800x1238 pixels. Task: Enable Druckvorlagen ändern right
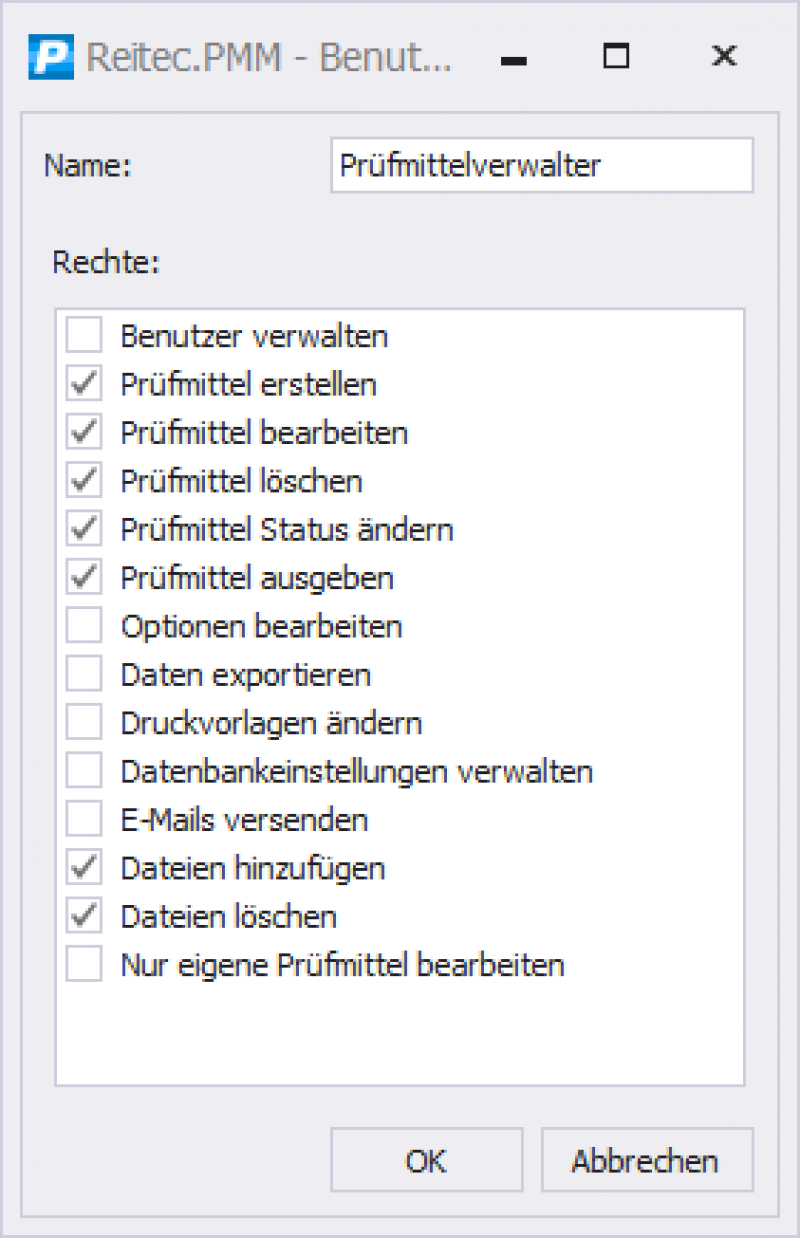(84, 723)
